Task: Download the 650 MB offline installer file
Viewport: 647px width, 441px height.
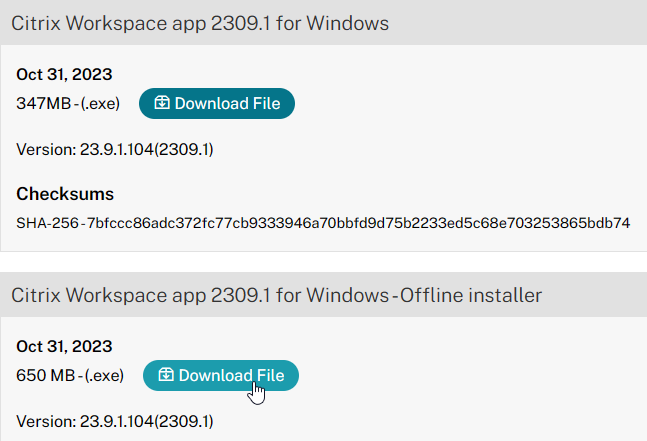Action: 221,375
